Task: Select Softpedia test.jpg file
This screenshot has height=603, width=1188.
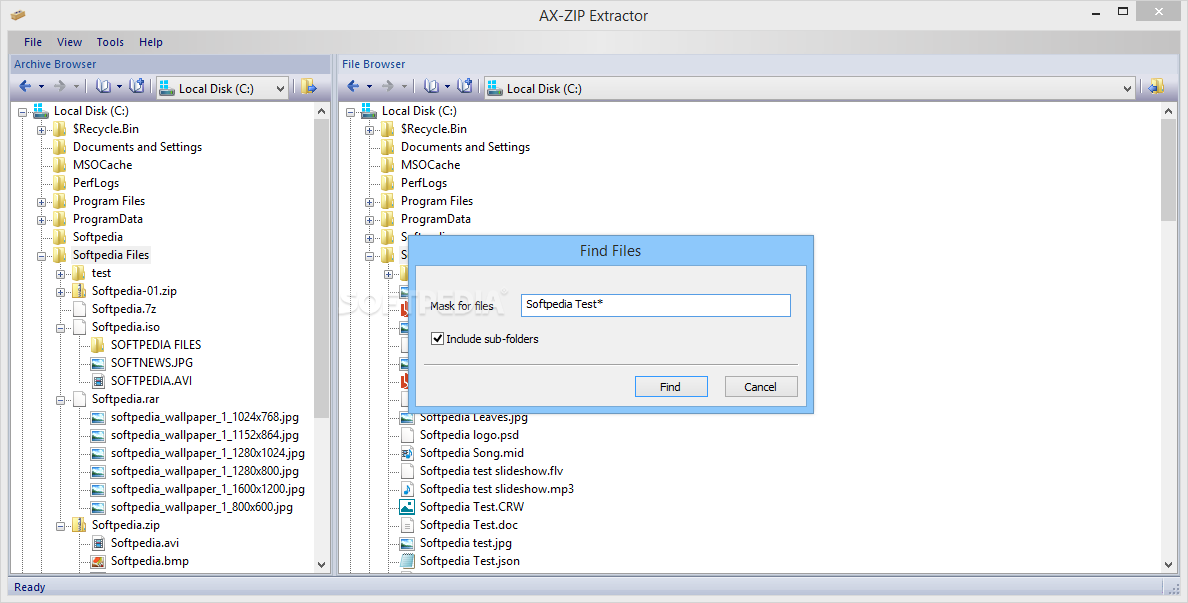Action: coord(465,543)
